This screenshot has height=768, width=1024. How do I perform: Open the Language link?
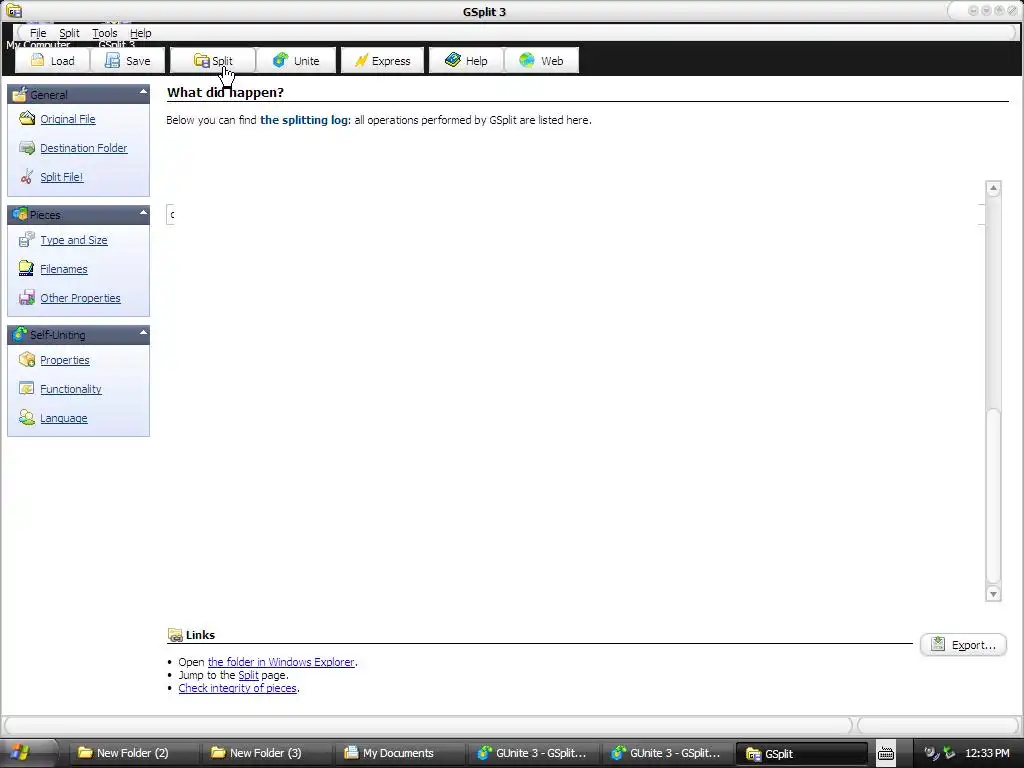pyautogui.click(x=63, y=418)
